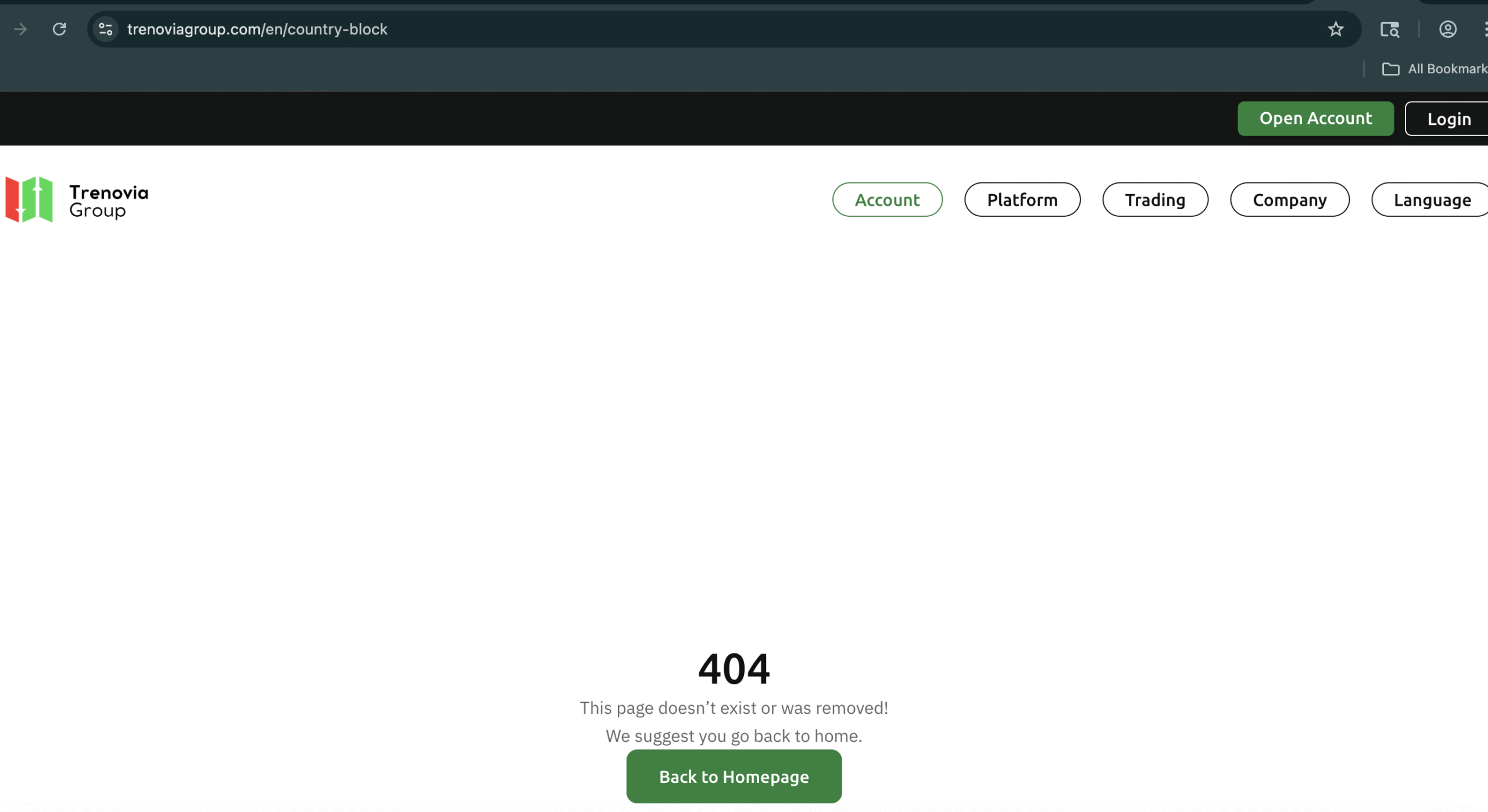Image resolution: width=1488 pixels, height=812 pixels.
Task: Click the Open Account button
Action: [1315, 119]
